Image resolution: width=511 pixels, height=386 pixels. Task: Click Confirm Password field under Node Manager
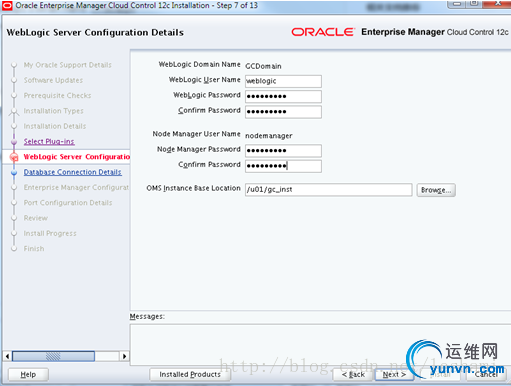pos(283,166)
